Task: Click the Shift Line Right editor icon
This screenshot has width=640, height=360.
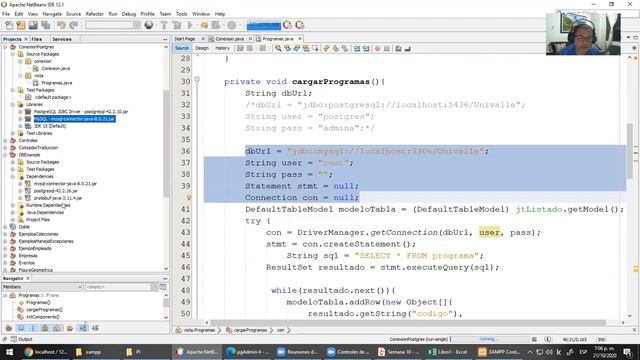Action: [366, 49]
